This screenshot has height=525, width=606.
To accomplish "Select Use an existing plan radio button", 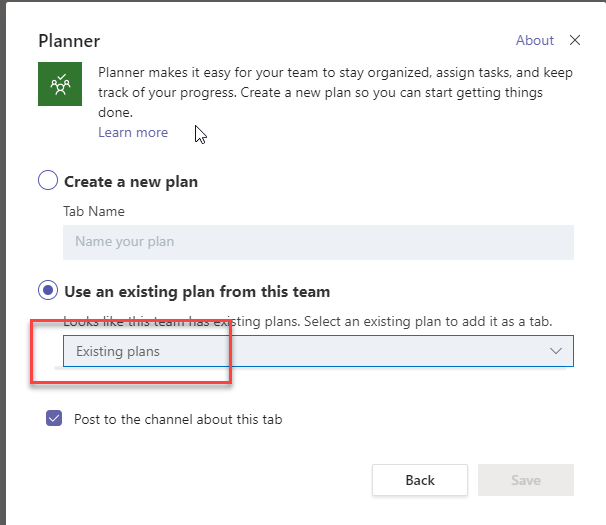I will (x=48, y=291).
